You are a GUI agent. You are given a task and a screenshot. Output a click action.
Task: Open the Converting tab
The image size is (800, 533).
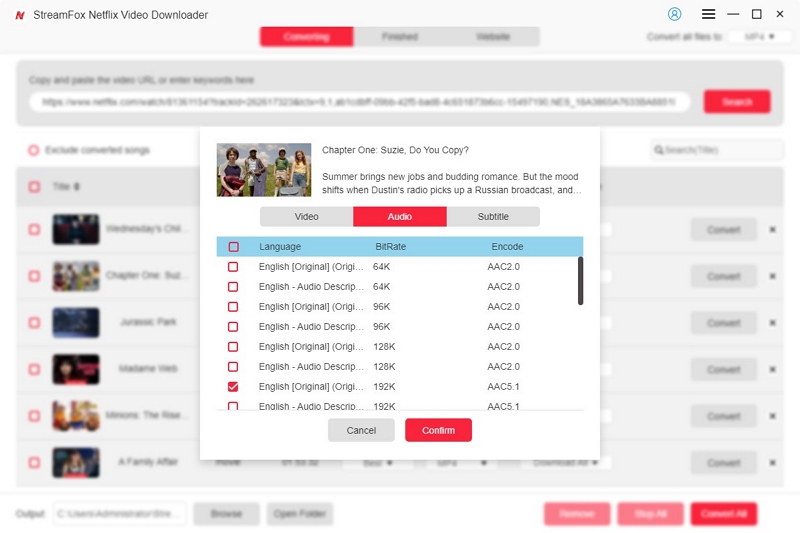point(306,37)
